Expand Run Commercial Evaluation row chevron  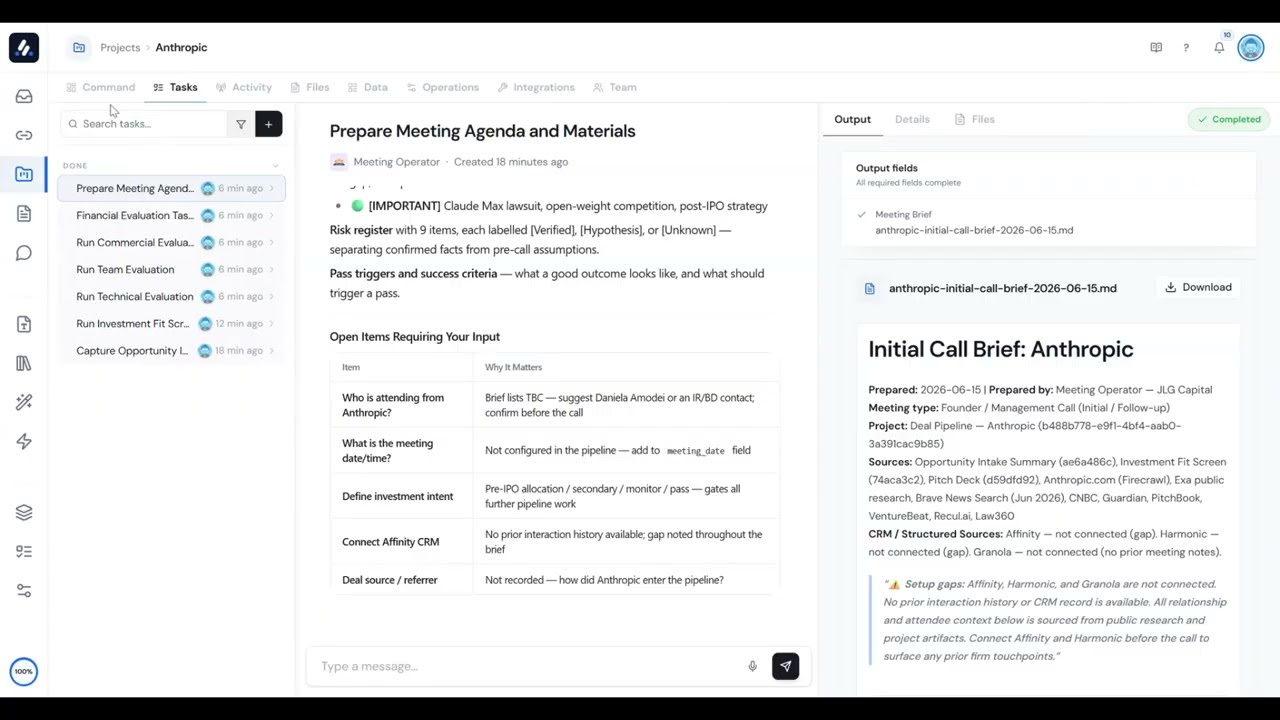271,242
